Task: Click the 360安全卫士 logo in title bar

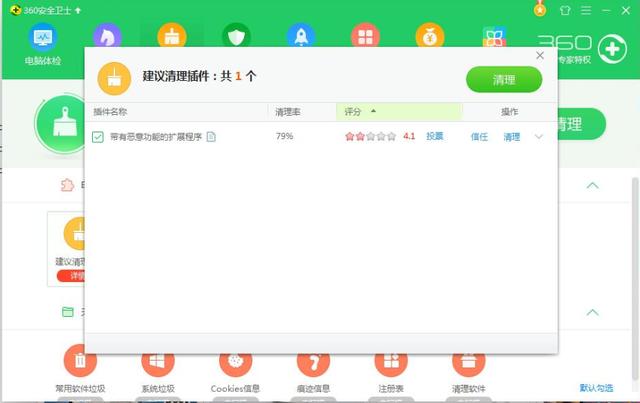Action: 16,10
